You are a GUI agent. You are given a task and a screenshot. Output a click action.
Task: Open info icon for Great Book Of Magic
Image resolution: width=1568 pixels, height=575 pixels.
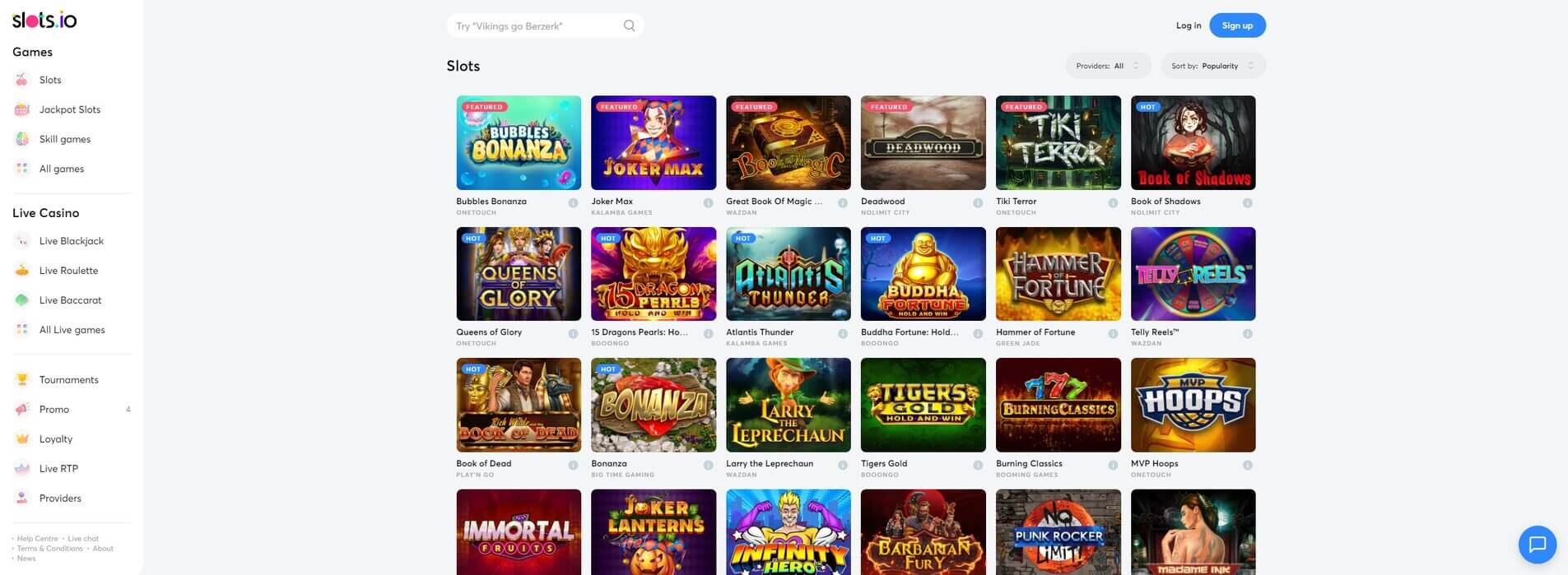(843, 203)
